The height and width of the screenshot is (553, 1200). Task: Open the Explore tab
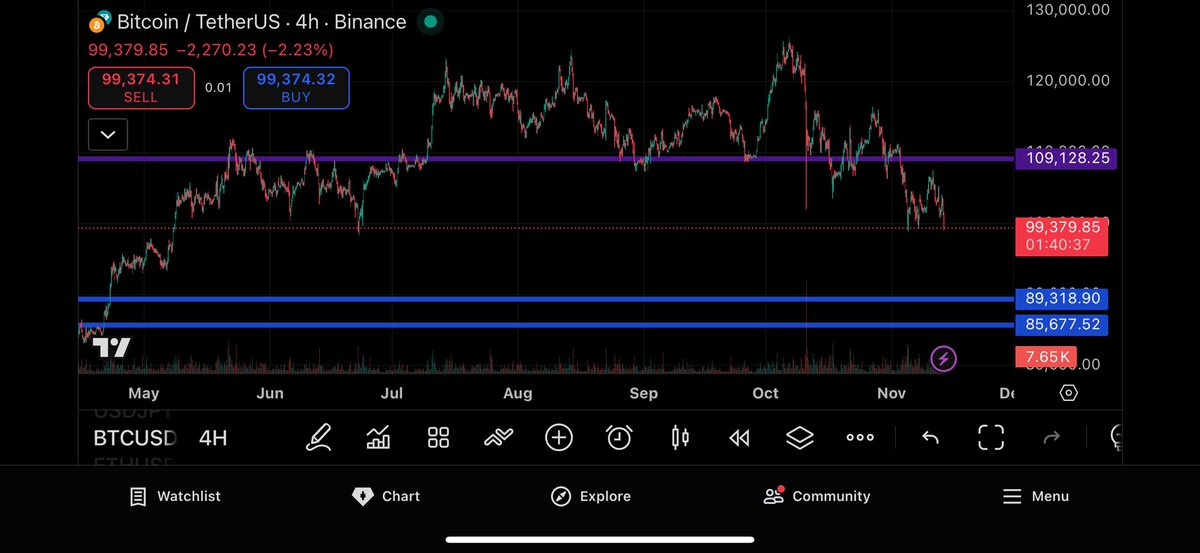coord(591,496)
